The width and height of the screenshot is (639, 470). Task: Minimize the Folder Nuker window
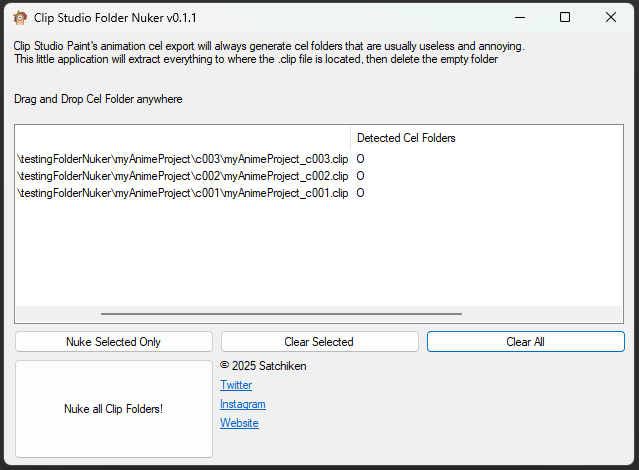tap(520, 18)
